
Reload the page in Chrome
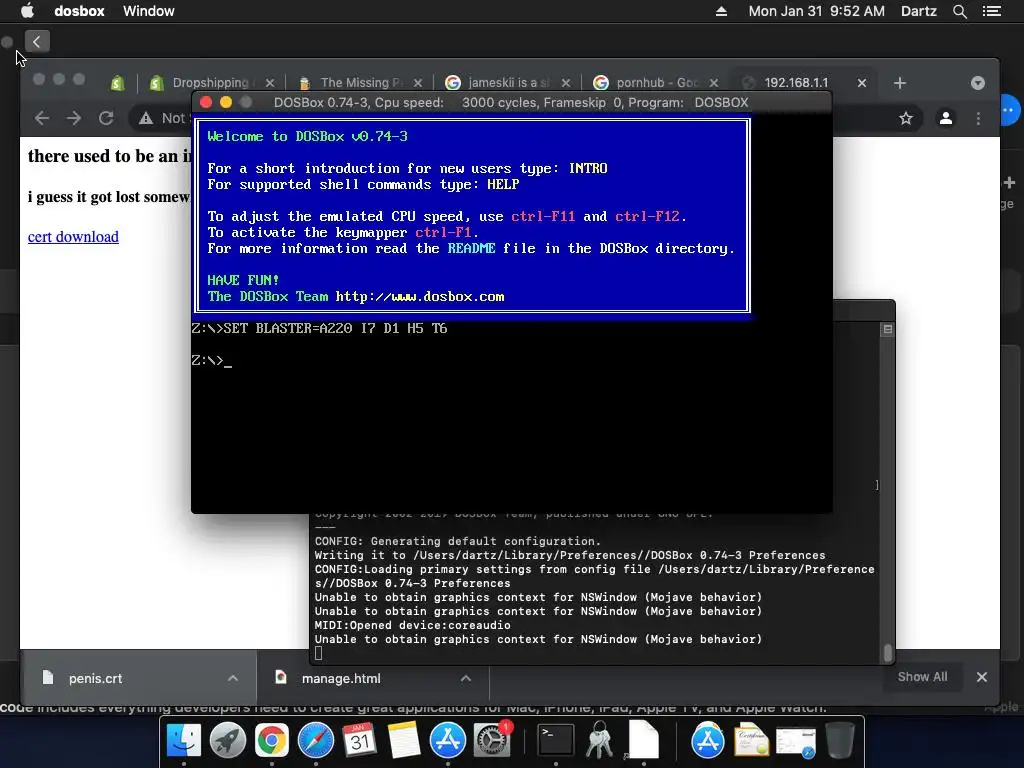click(106, 118)
